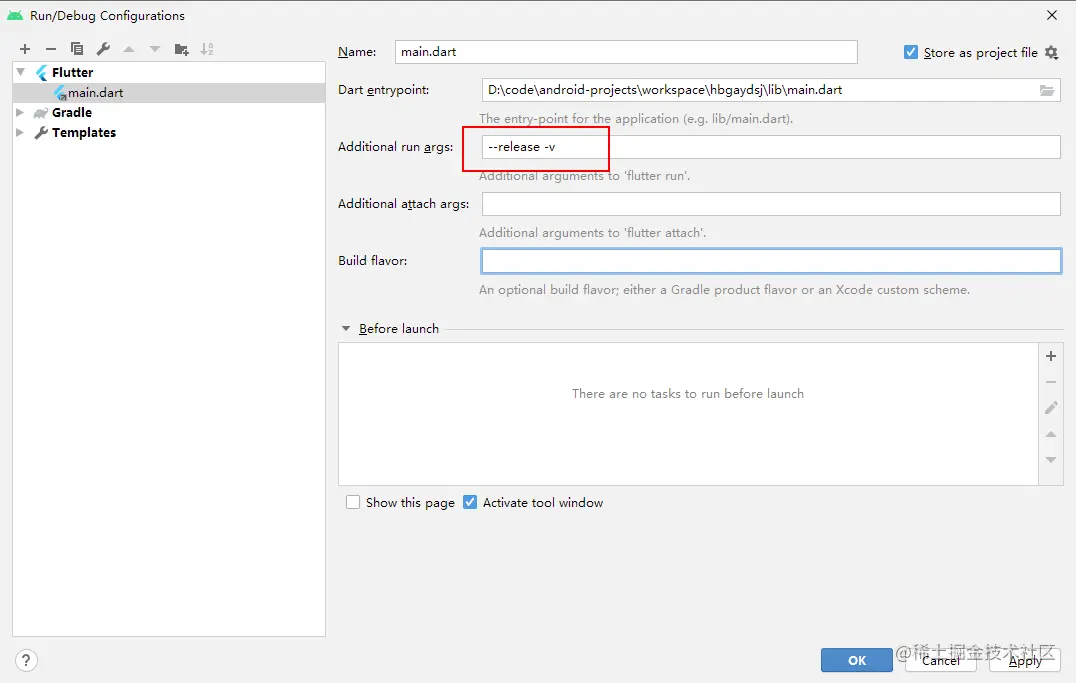Remove before launch task

tap(1051, 382)
